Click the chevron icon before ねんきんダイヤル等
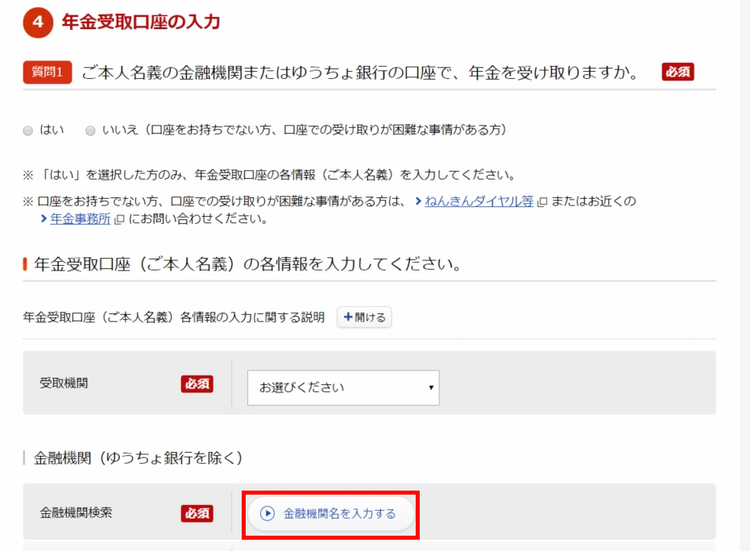The height and width of the screenshot is (551, 750). [x=418, y=201]
